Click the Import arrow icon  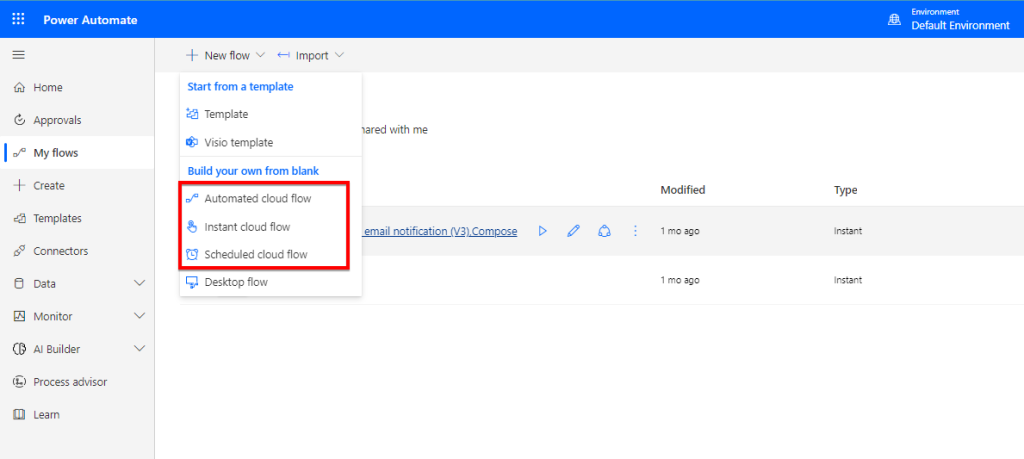[283, 55]
